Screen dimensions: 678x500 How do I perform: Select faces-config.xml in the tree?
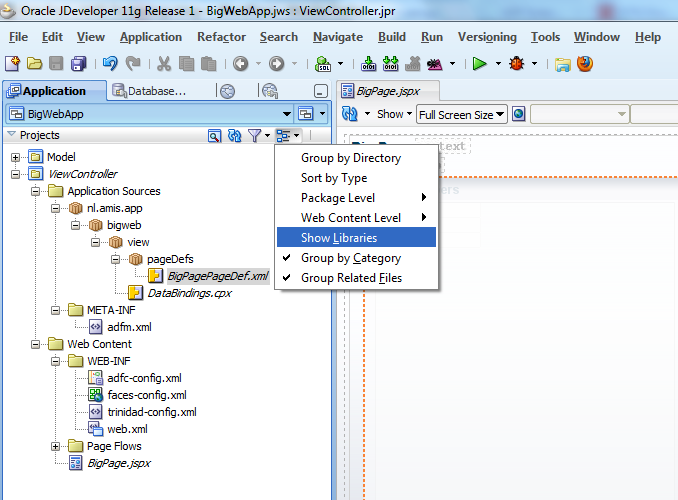(x=146, y=395)
